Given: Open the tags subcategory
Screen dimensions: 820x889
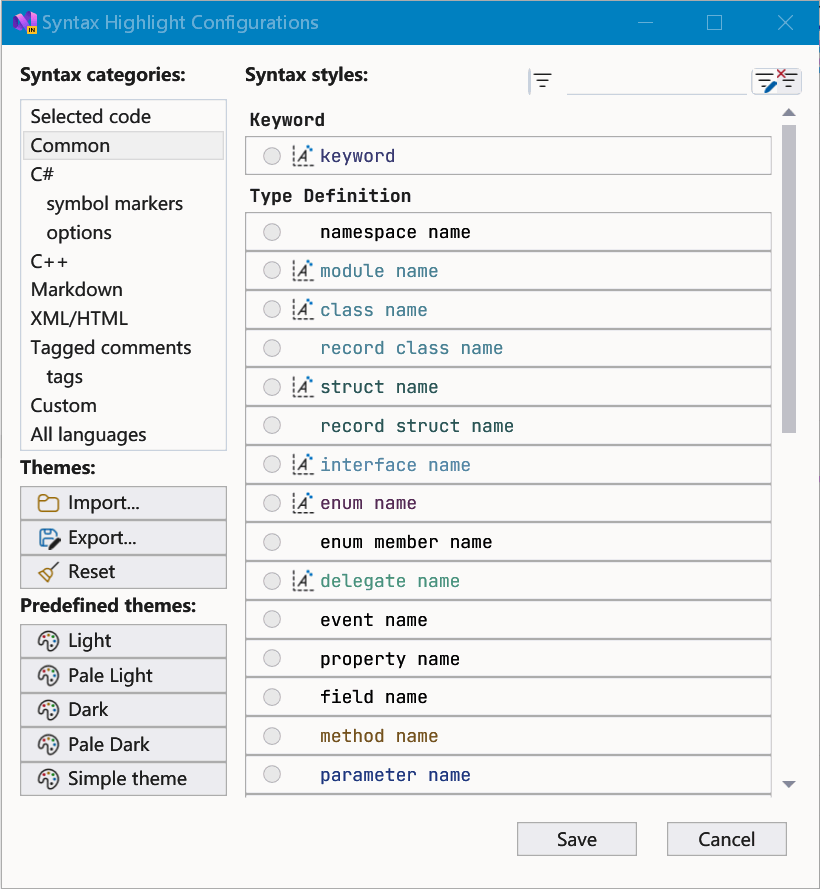Looking at the screenshot, I should [x=123, y=376].
